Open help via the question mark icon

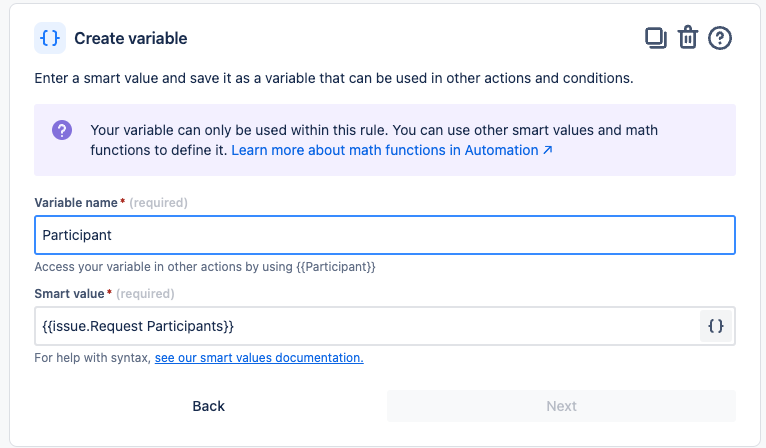click(720, 38)
